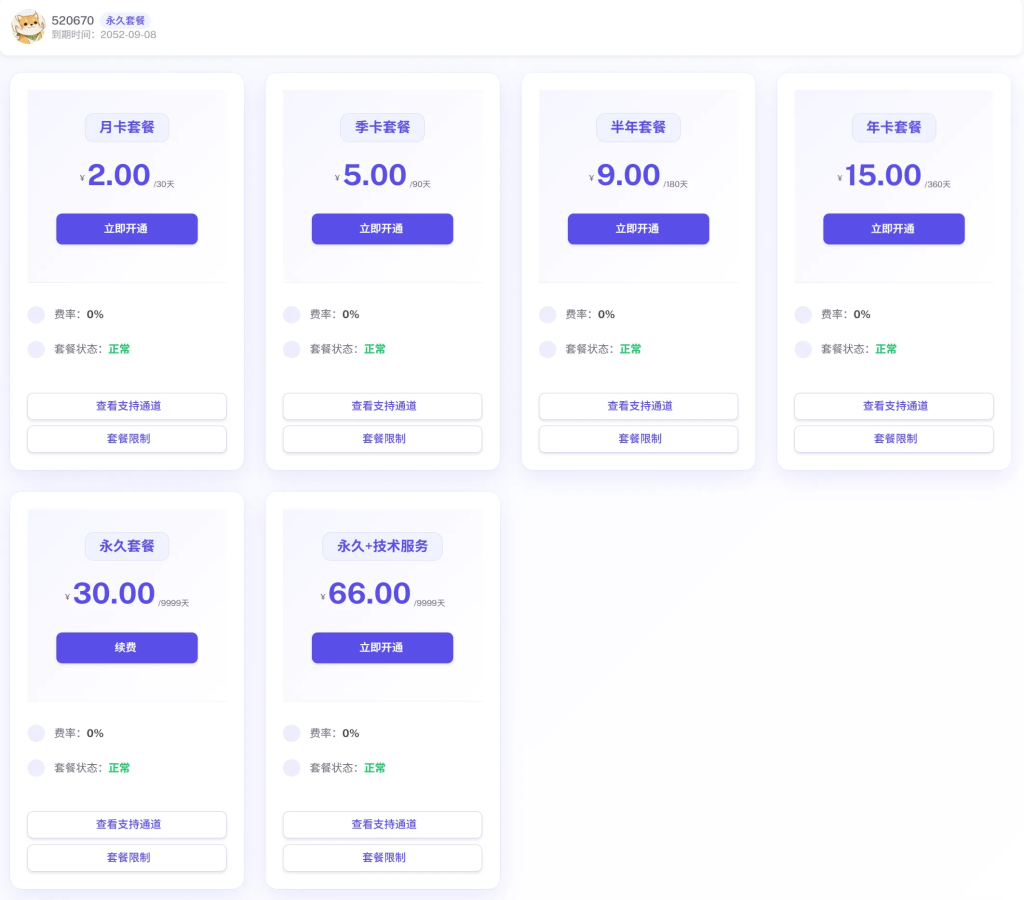
Task: Click the user avatar image
Action: coord(28,27)
